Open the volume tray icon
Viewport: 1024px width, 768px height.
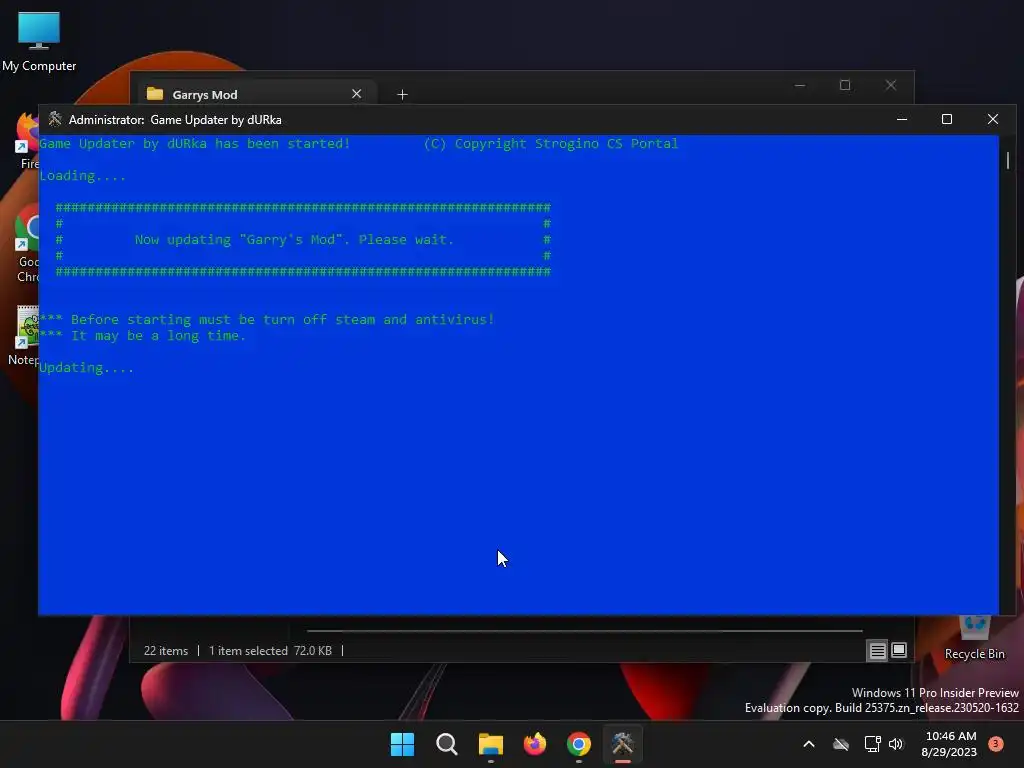click(x=896, y=744)
